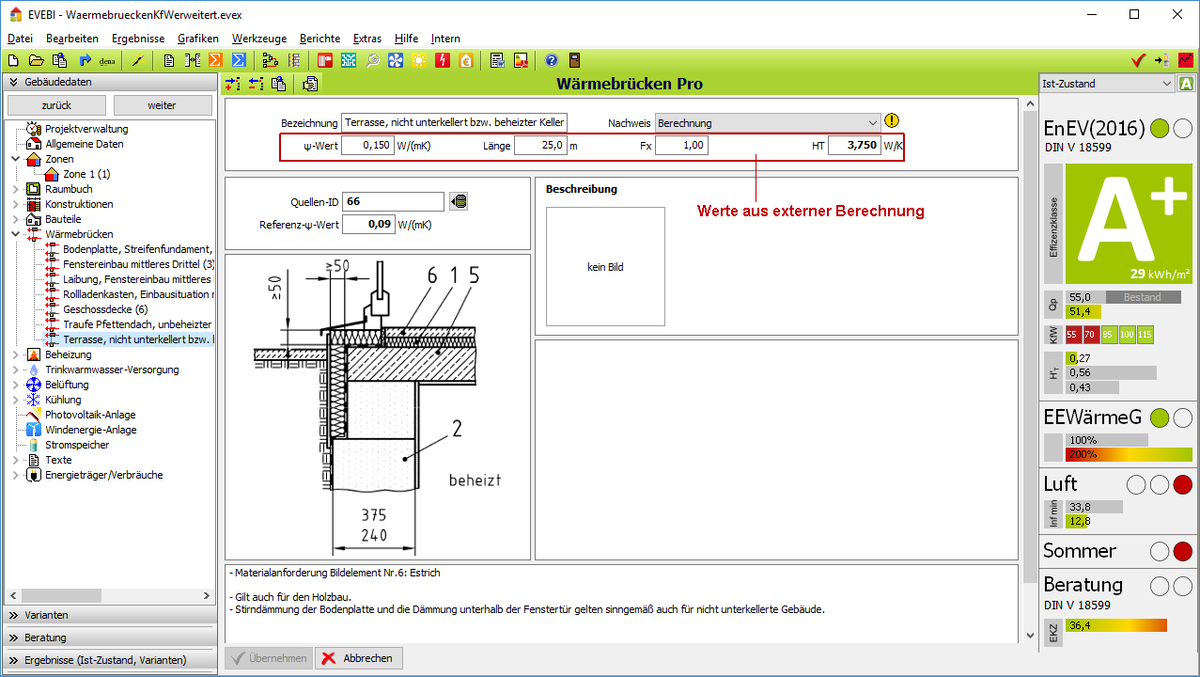Image resolution: width=1200 pixels, height=677 pixels.
Task: Click the red chart icon top right
Action: click(x=1186, y=60)
